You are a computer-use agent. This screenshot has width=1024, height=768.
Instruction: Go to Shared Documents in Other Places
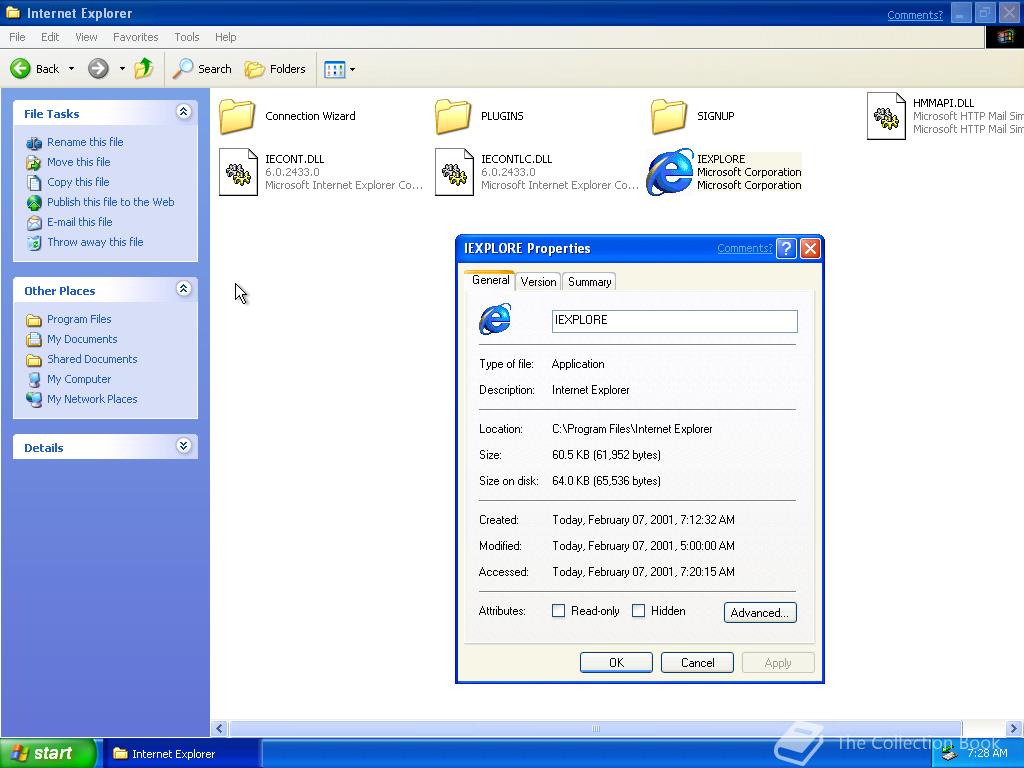tap(92, 359)
